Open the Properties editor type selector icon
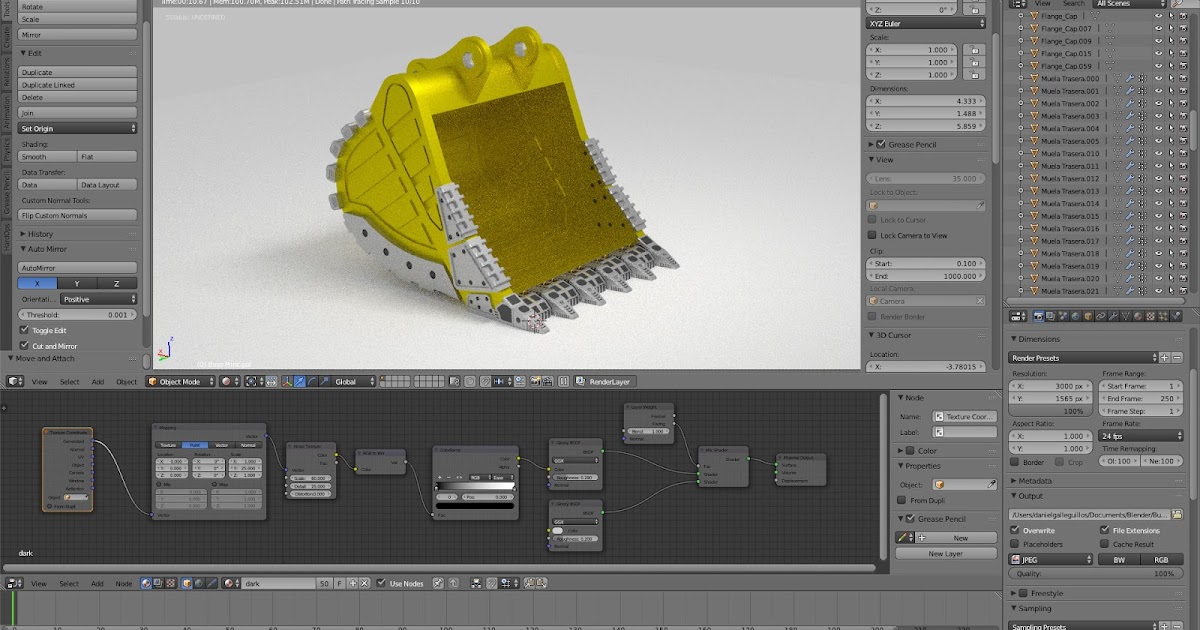 1019,316
